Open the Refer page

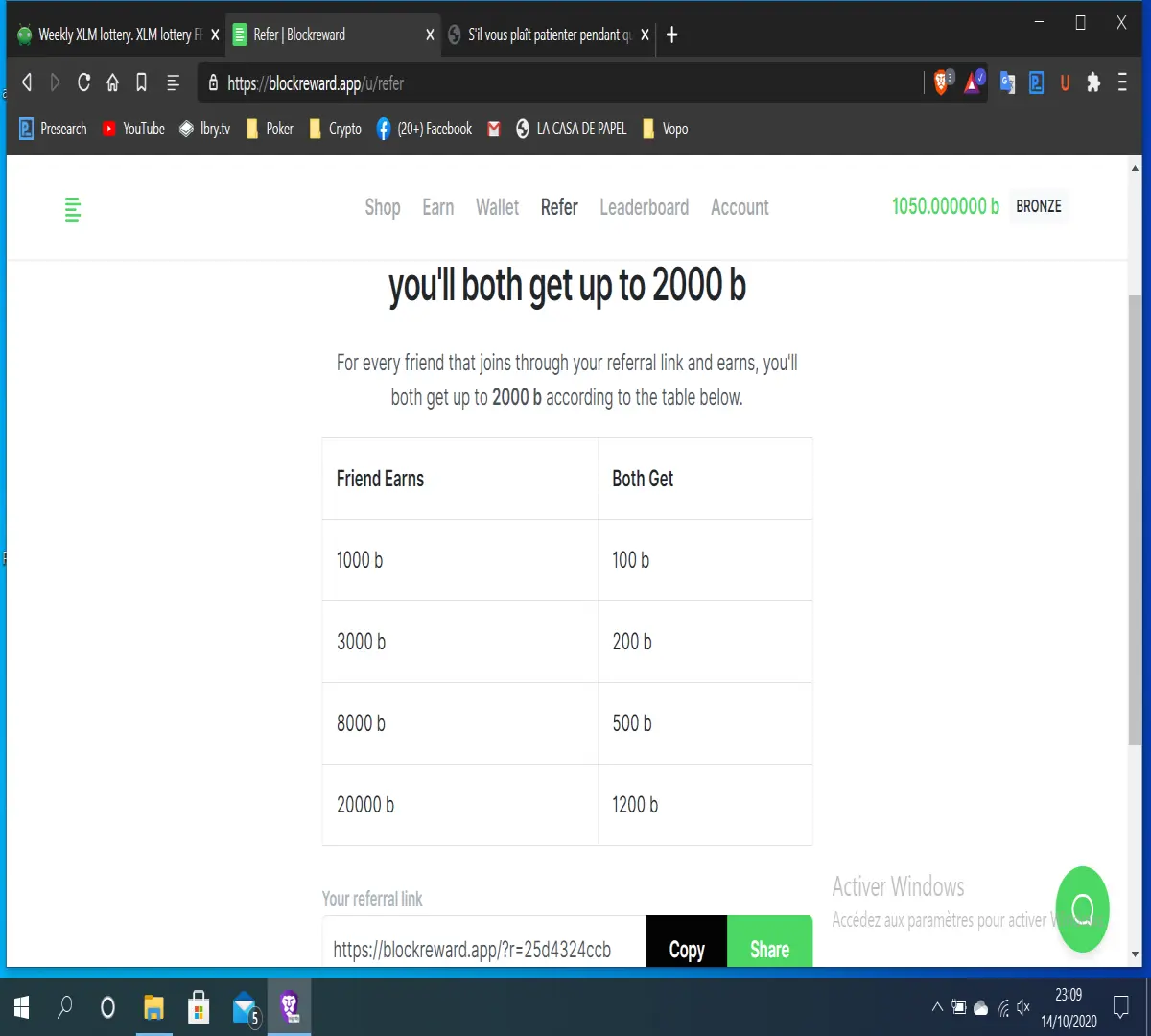(559, 207)
